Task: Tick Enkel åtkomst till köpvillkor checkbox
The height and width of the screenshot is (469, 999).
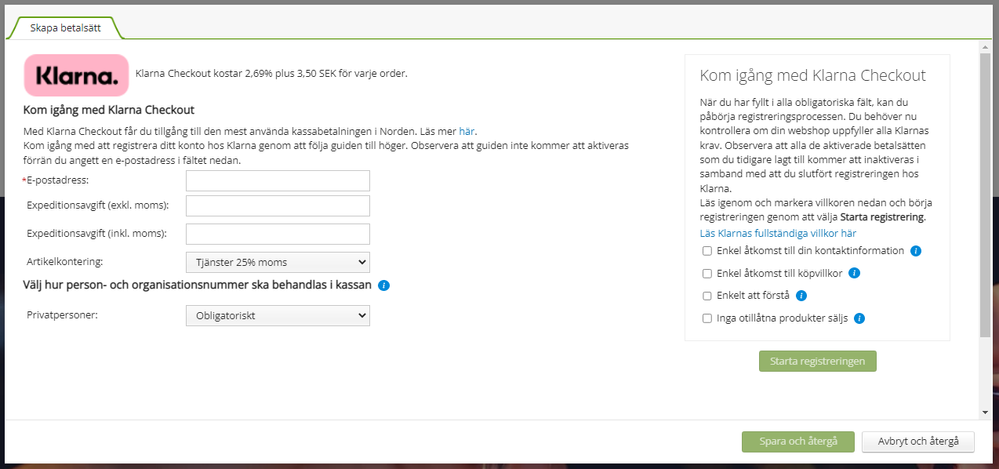Action: [x=707, y=273]
